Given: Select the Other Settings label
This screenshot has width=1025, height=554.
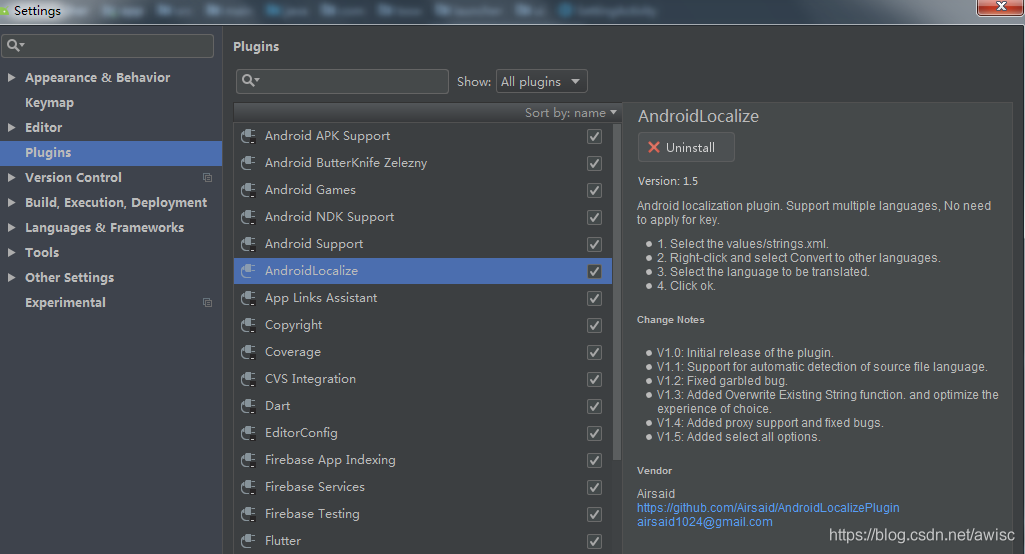Looking at the screenshot, I should 69,277.
